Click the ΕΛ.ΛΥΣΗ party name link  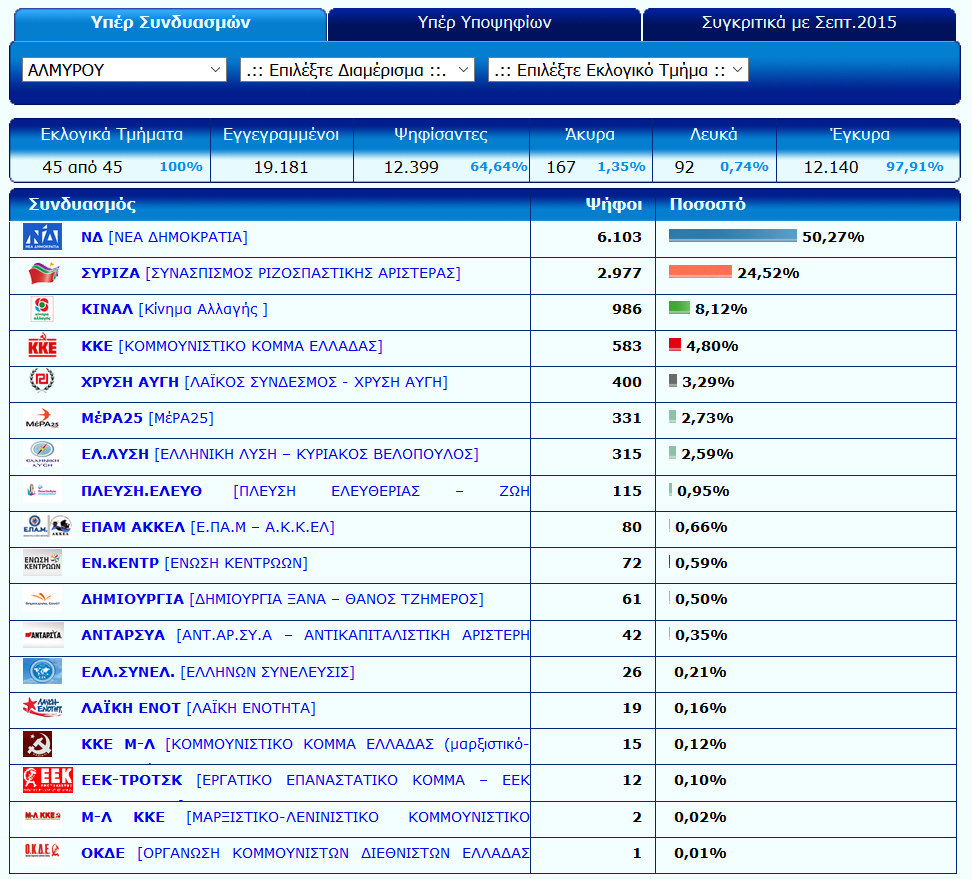115,454
